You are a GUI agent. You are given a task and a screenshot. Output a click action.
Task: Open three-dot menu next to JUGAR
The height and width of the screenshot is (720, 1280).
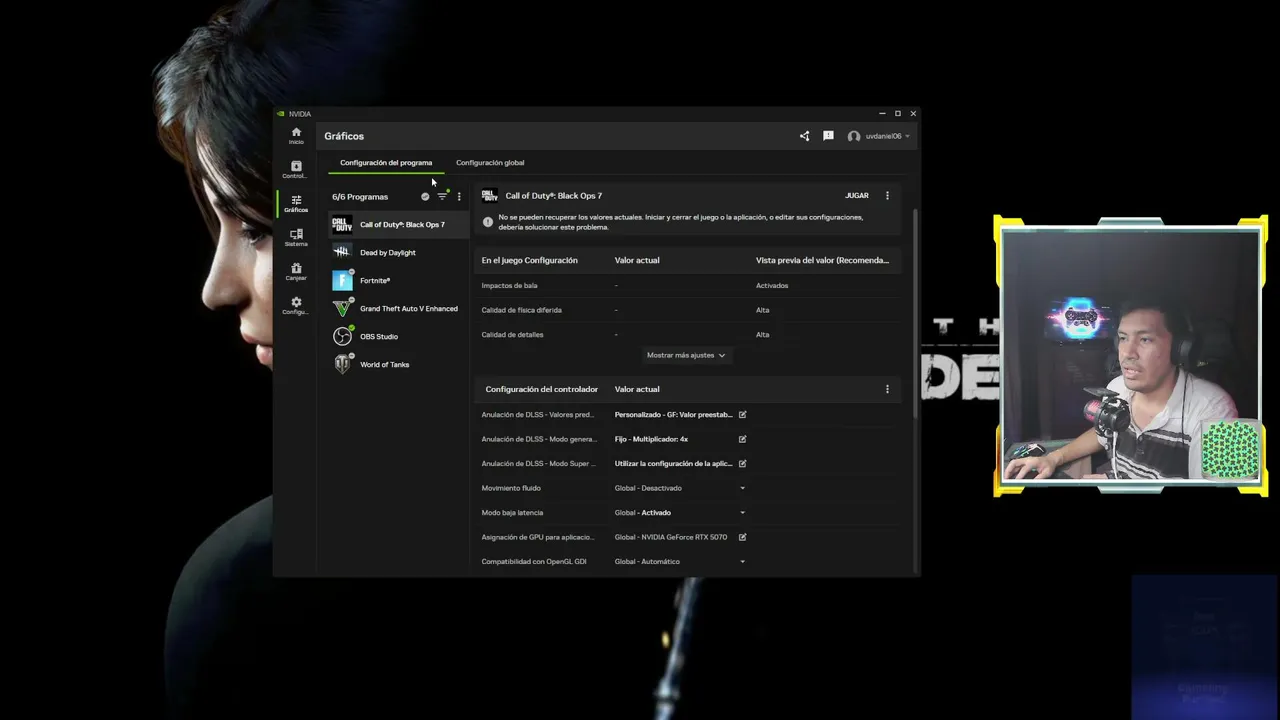pos(887,196)
